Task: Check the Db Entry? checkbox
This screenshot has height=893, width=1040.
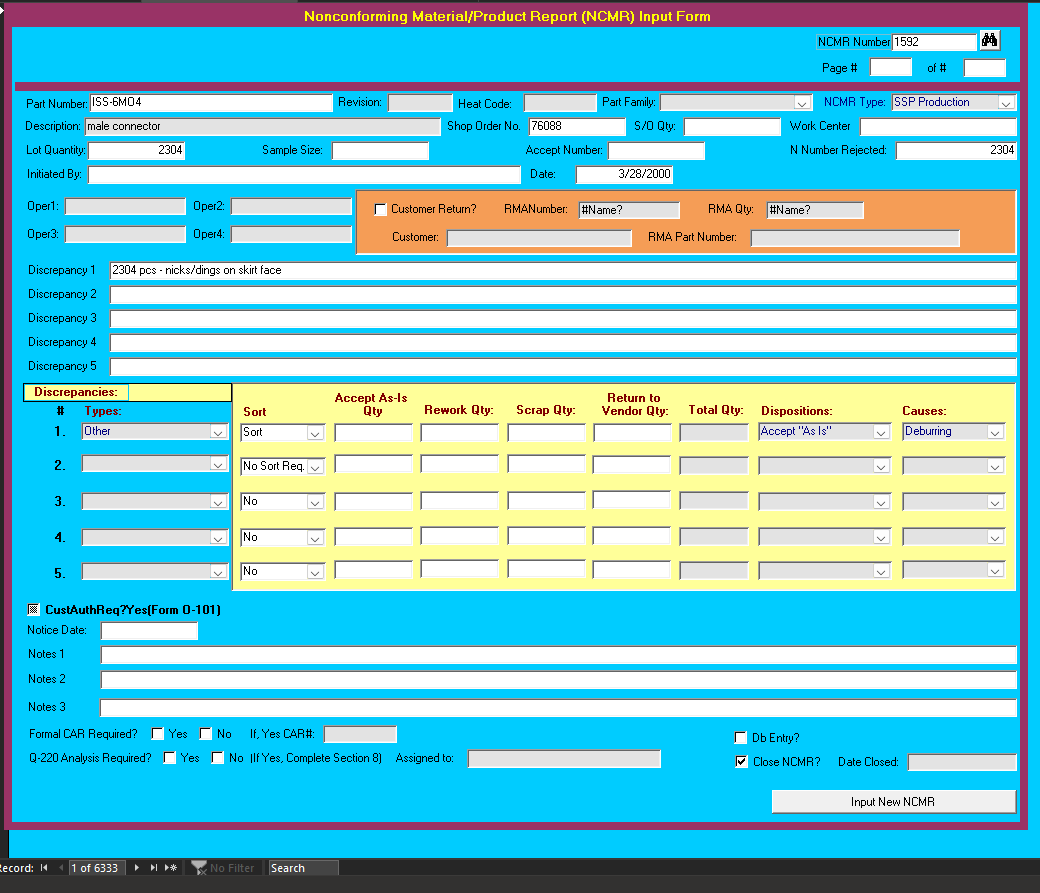Action: tap(741, 737)
